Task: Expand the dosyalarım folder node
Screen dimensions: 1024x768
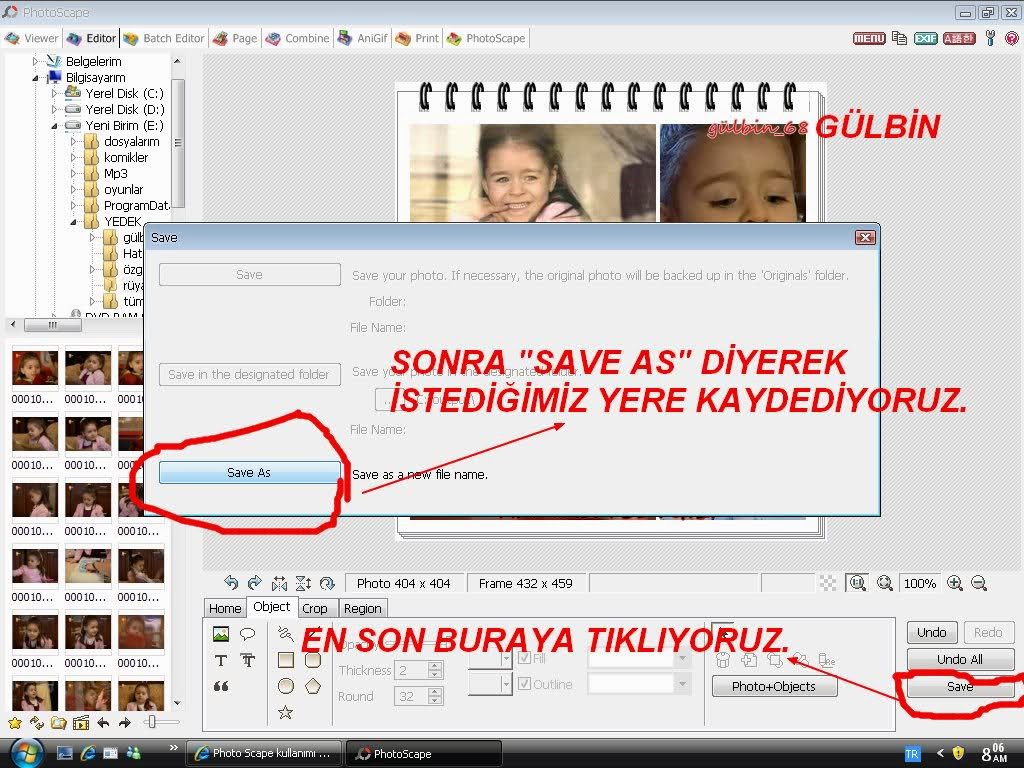Action: tap(74, 141)
